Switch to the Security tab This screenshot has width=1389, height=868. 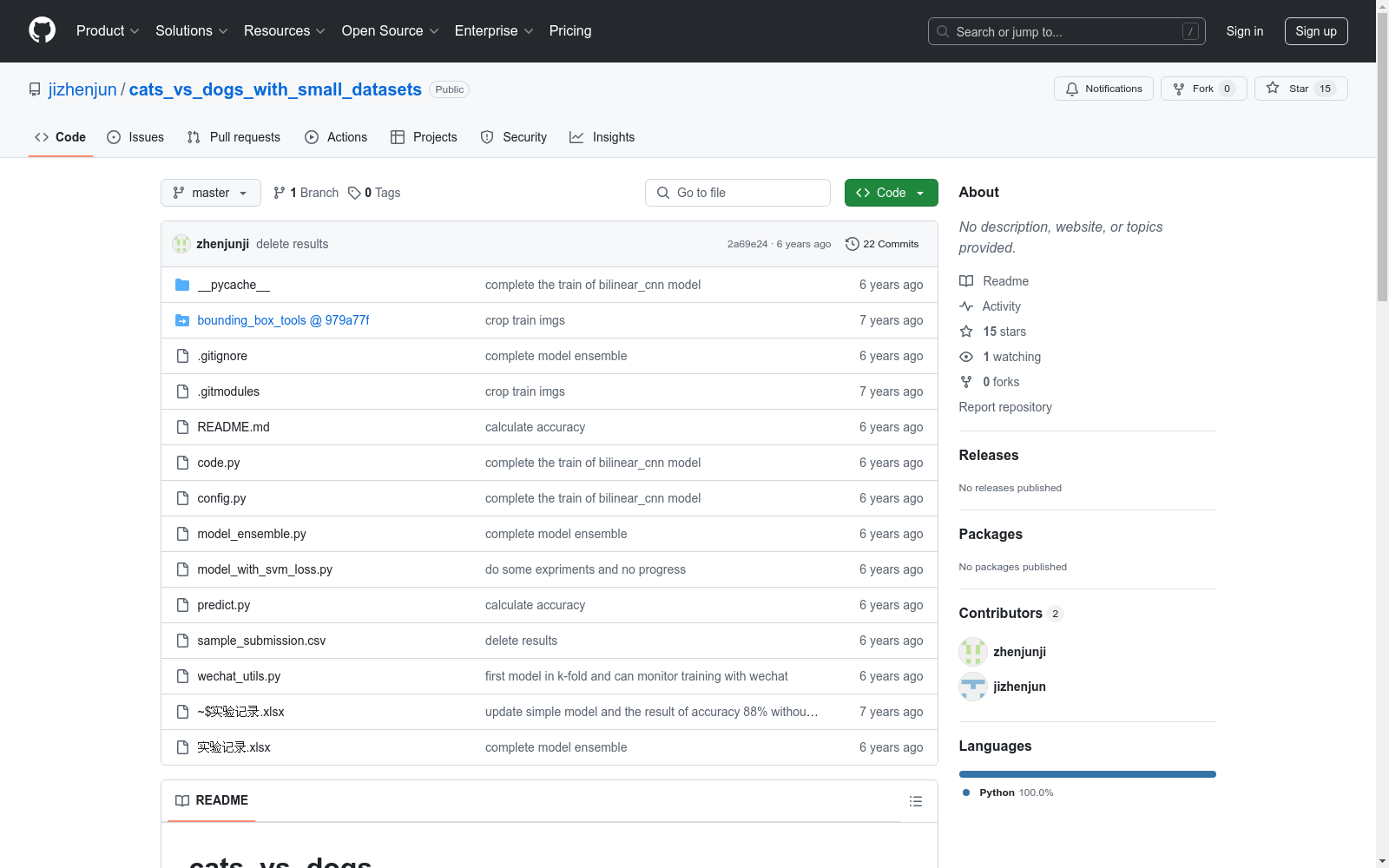pyautogui.click(x=514, y=137)
